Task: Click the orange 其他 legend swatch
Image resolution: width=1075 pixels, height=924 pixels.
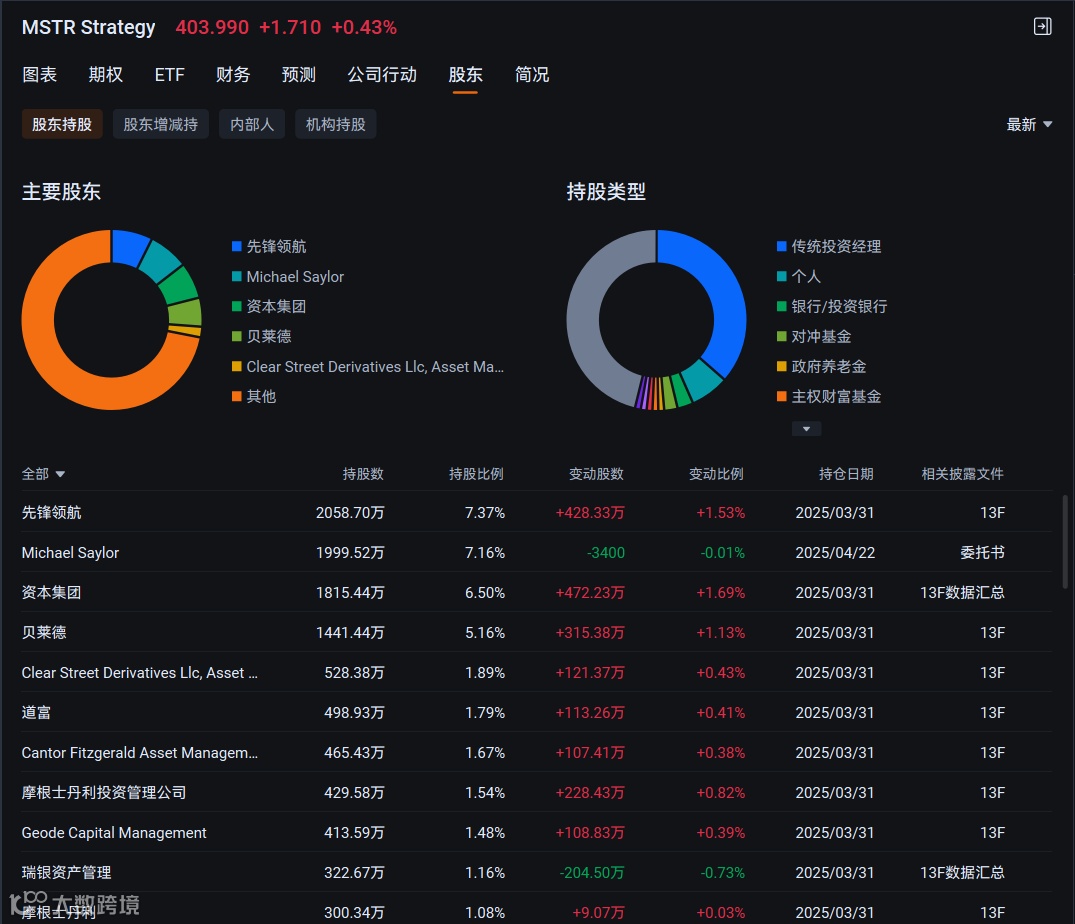Action: pos(237,396)
